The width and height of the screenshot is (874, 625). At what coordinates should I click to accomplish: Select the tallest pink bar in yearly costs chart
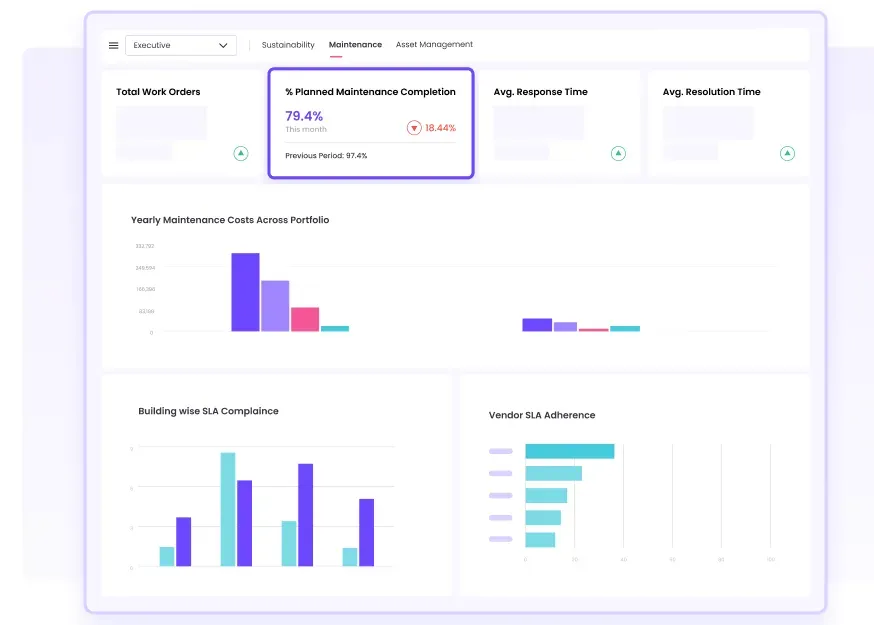[305, 319]
